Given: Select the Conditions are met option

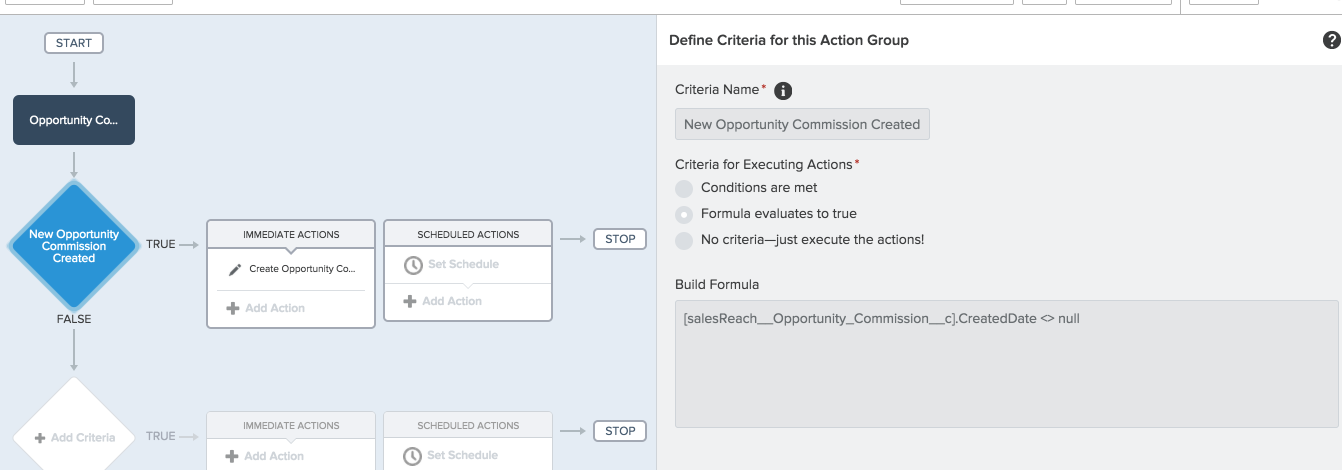Looking at the screenshot, I should pyautogui.click(x=684, y=188).
